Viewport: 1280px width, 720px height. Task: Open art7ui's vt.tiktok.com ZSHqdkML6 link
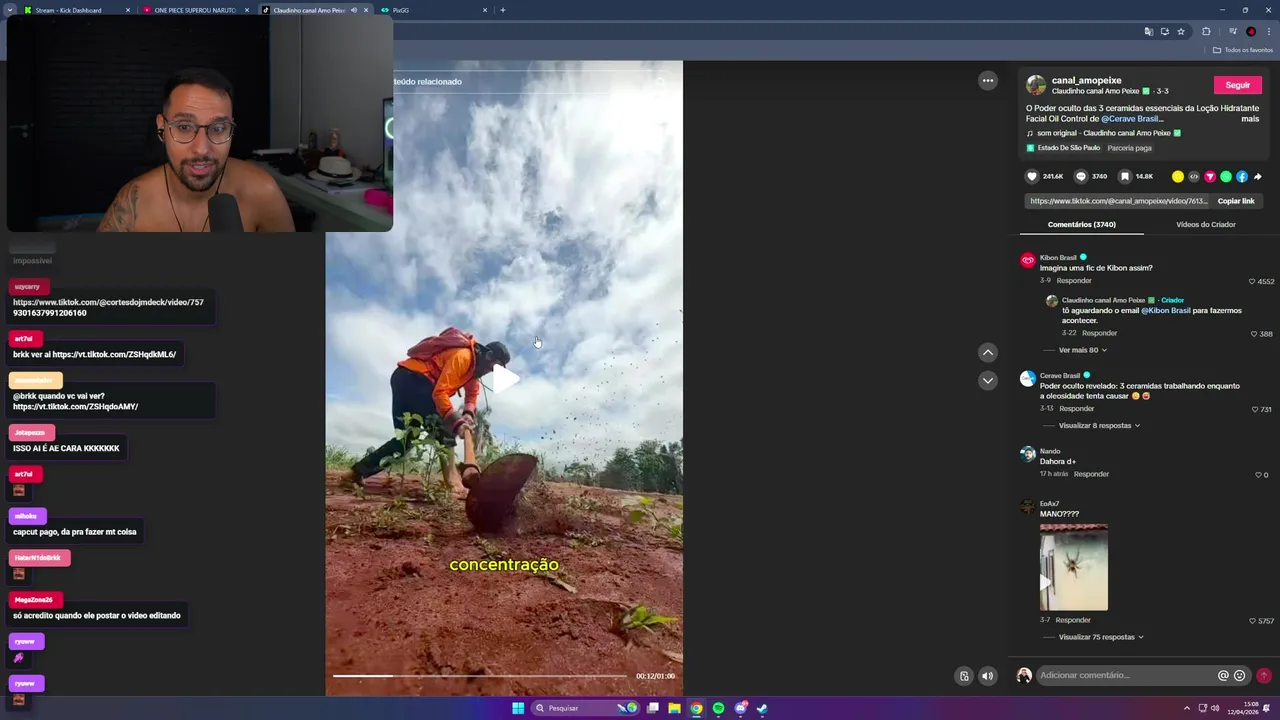pos(114,355)
